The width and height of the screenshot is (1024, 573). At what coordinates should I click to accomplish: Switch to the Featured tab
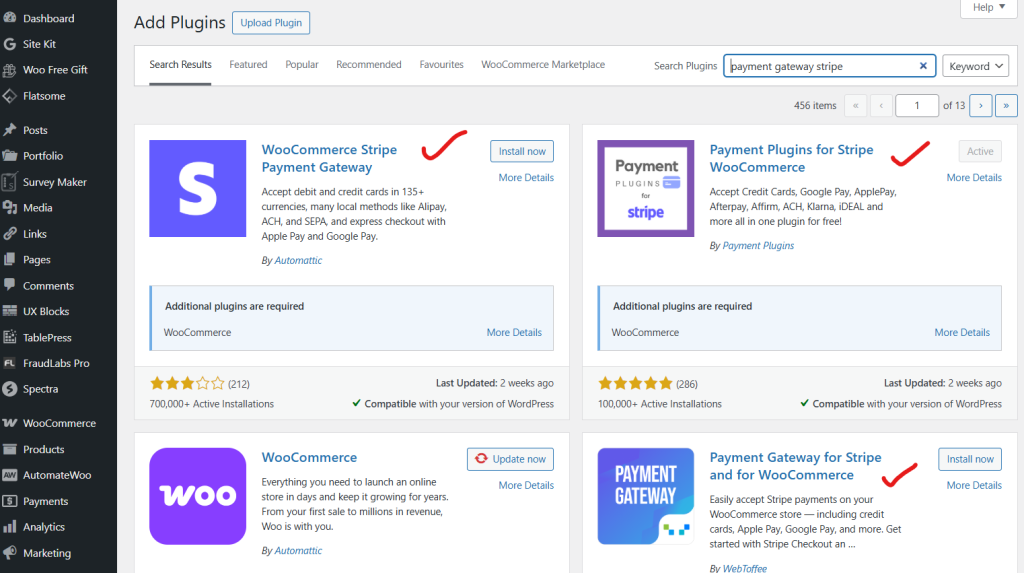click(248, 65)
